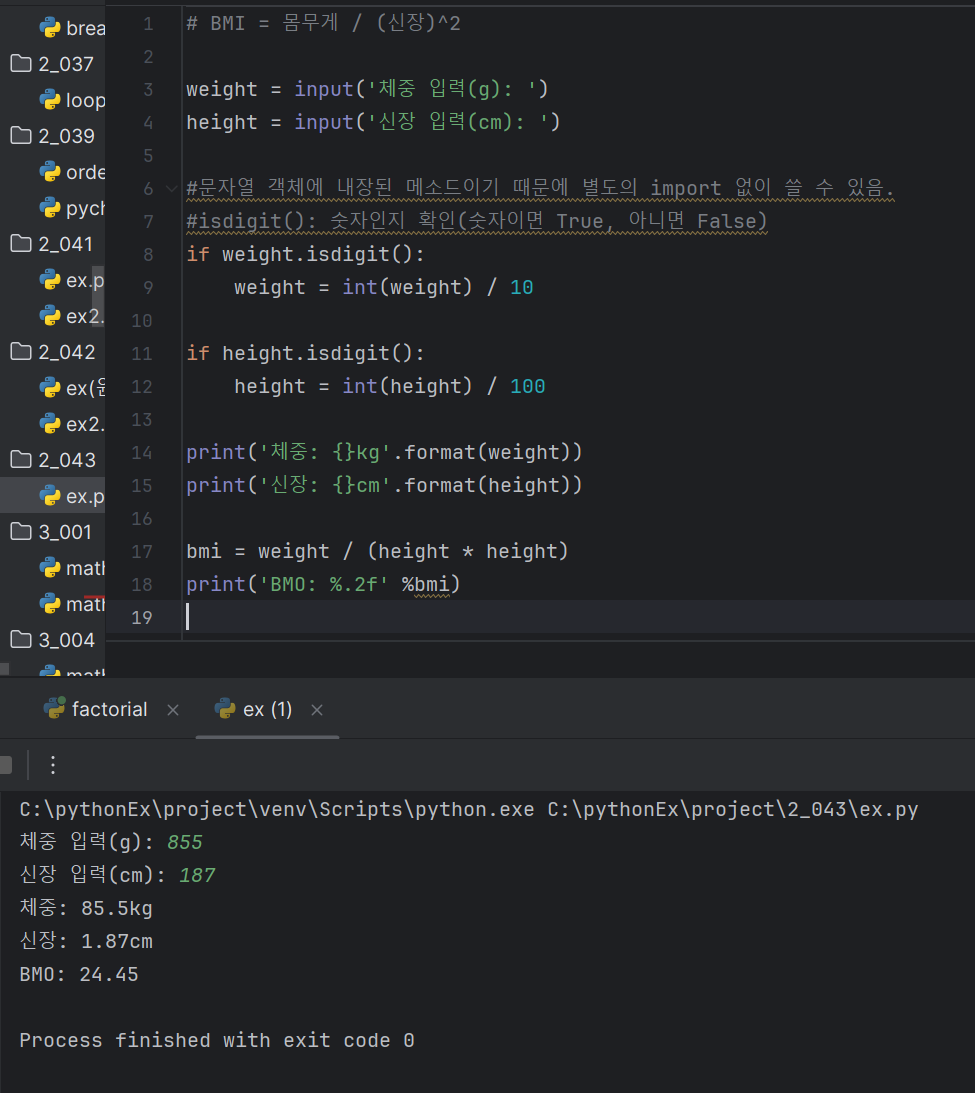
Task: Click line number 19 in the gutter
Action: (x=141, y=618)
